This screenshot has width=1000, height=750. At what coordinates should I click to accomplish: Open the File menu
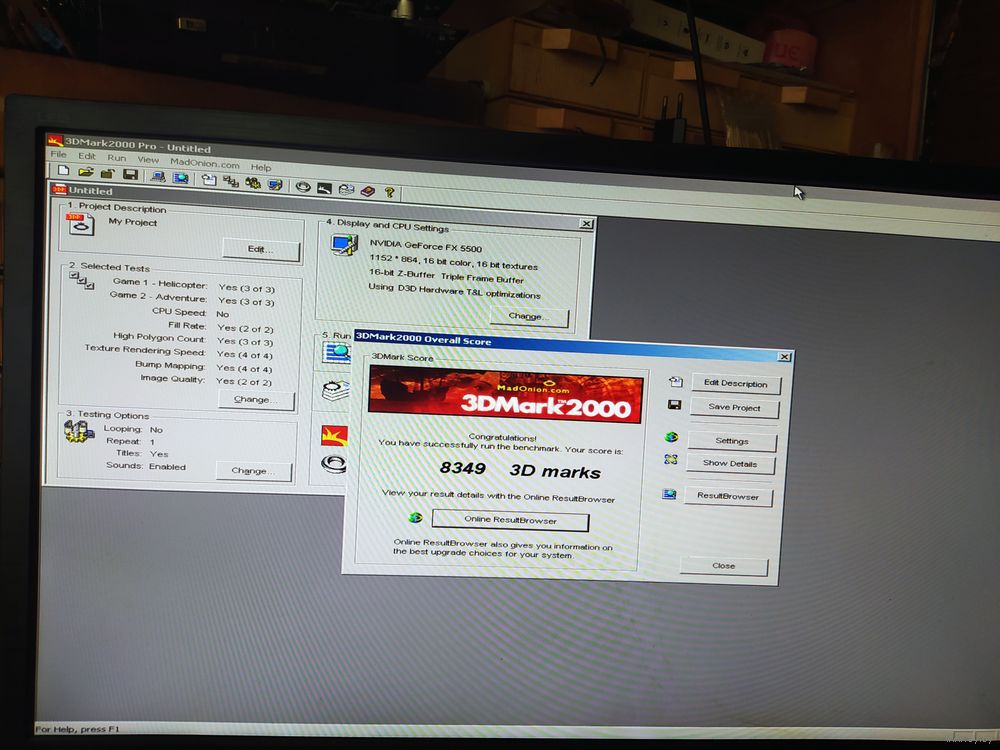coord(58,154)
